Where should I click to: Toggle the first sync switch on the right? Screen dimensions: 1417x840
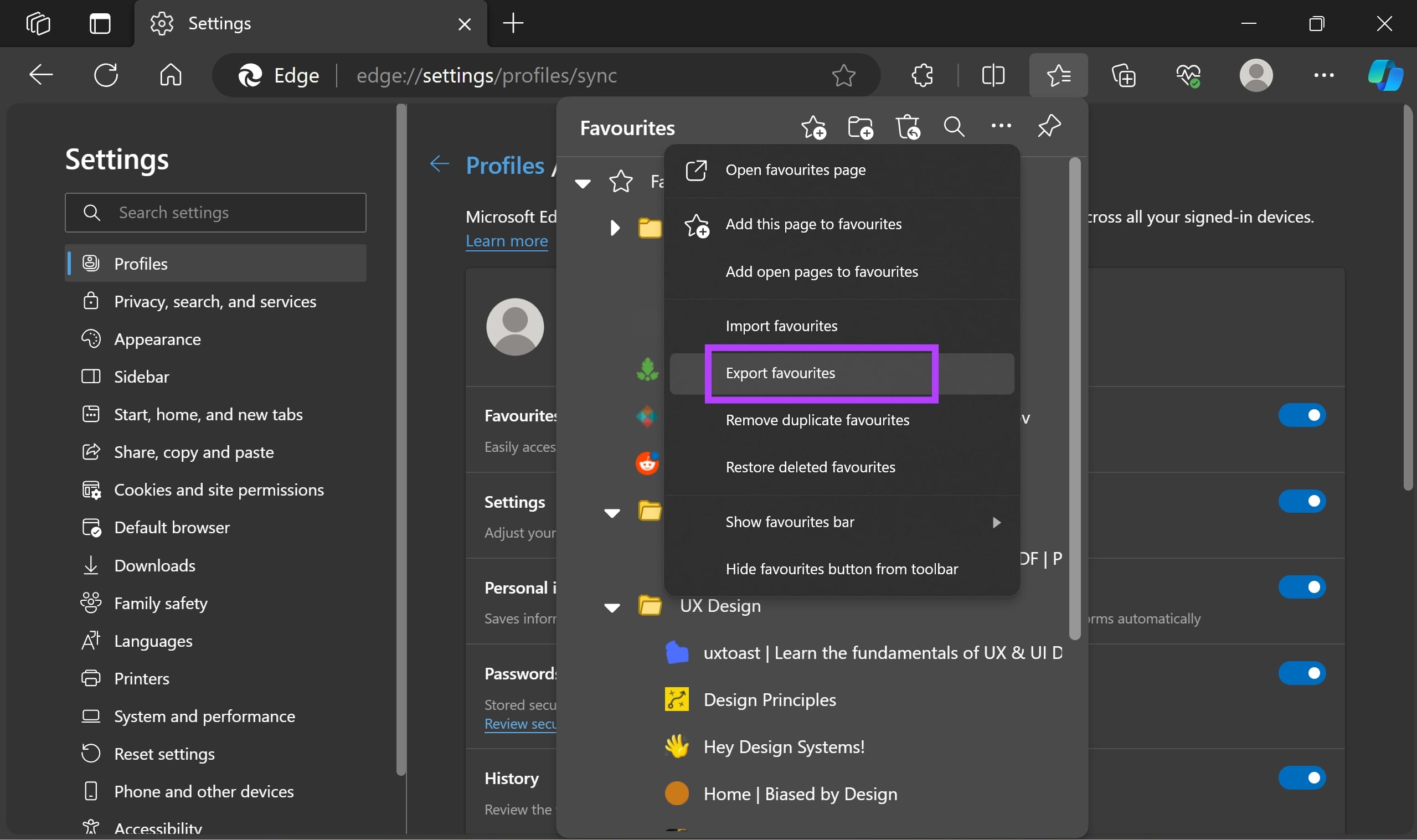click(x=1302, y=415)
